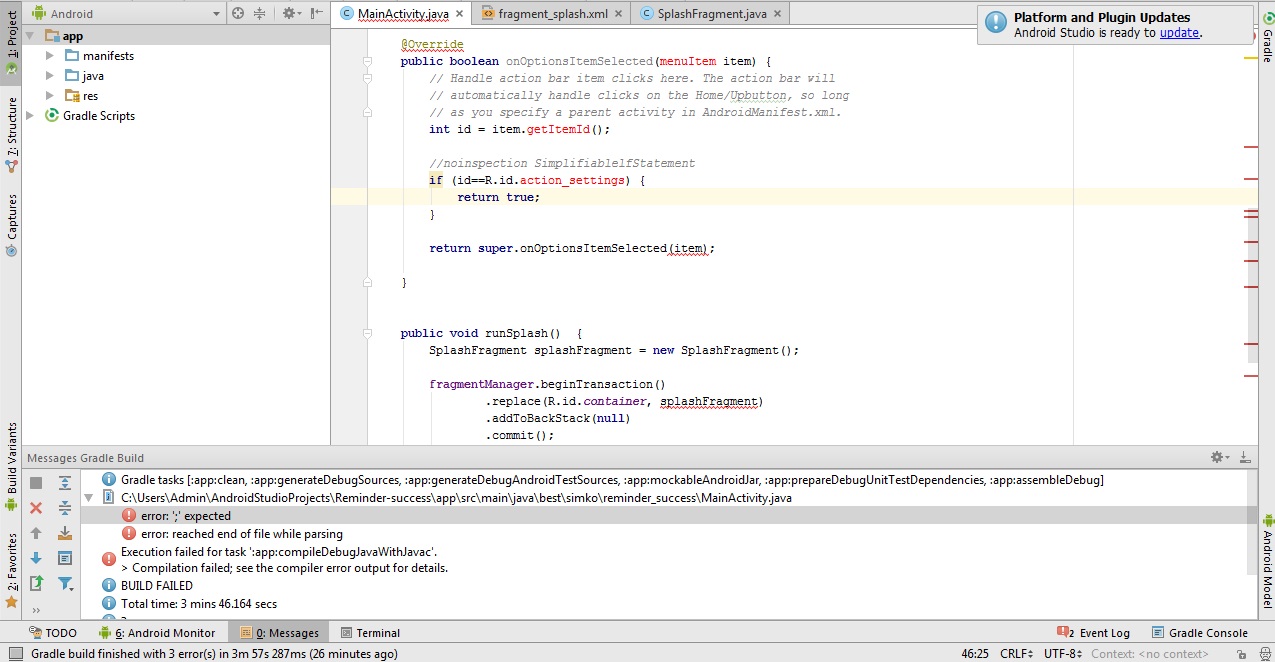Viewport: 1275px width, 662px height.
Task: Click Collapse All icon in Messages toolbar
Action: pyautogui.click(x=65, y=508)
